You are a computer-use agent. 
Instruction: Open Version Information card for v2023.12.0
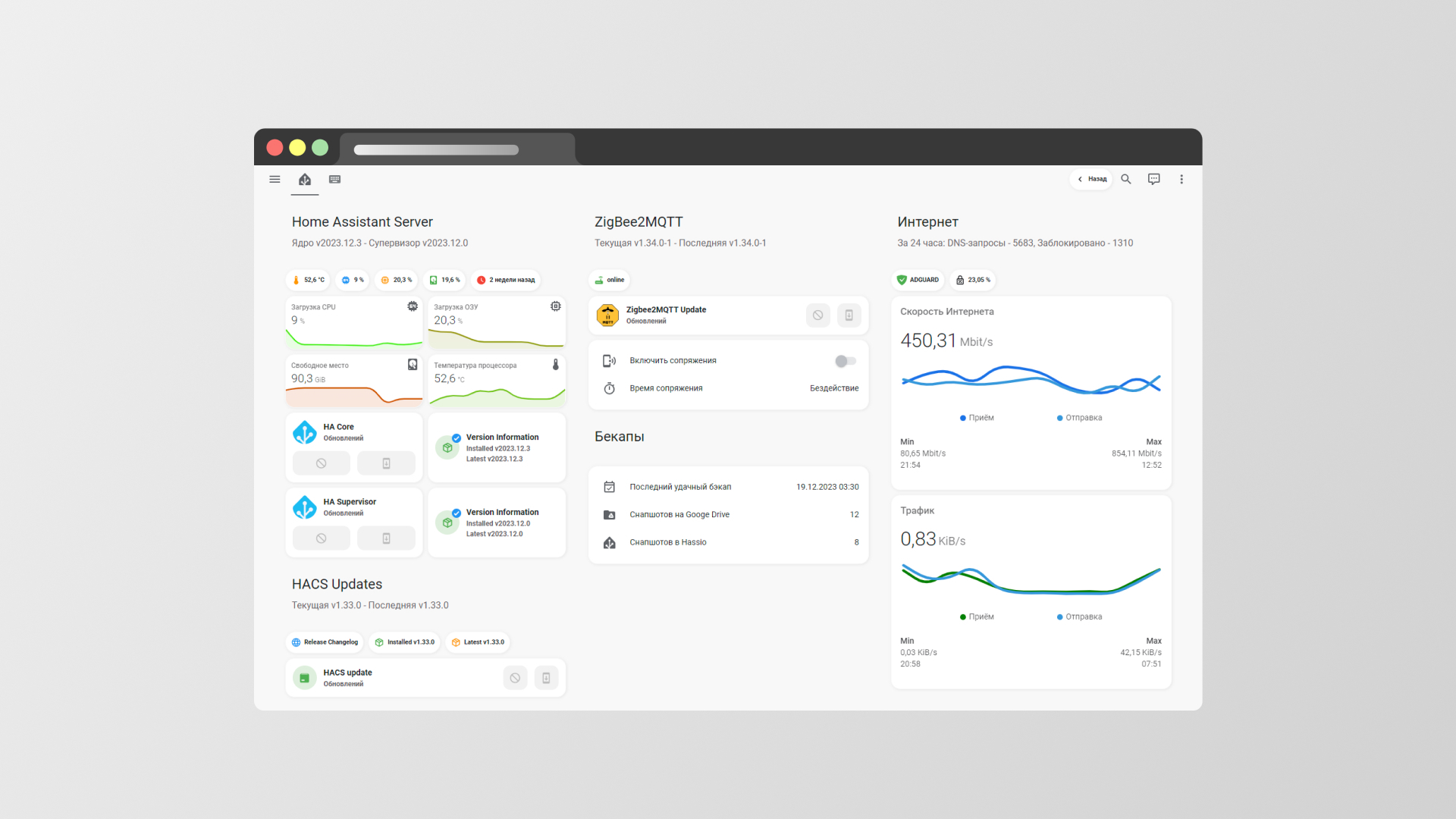[x=497, y=522]
